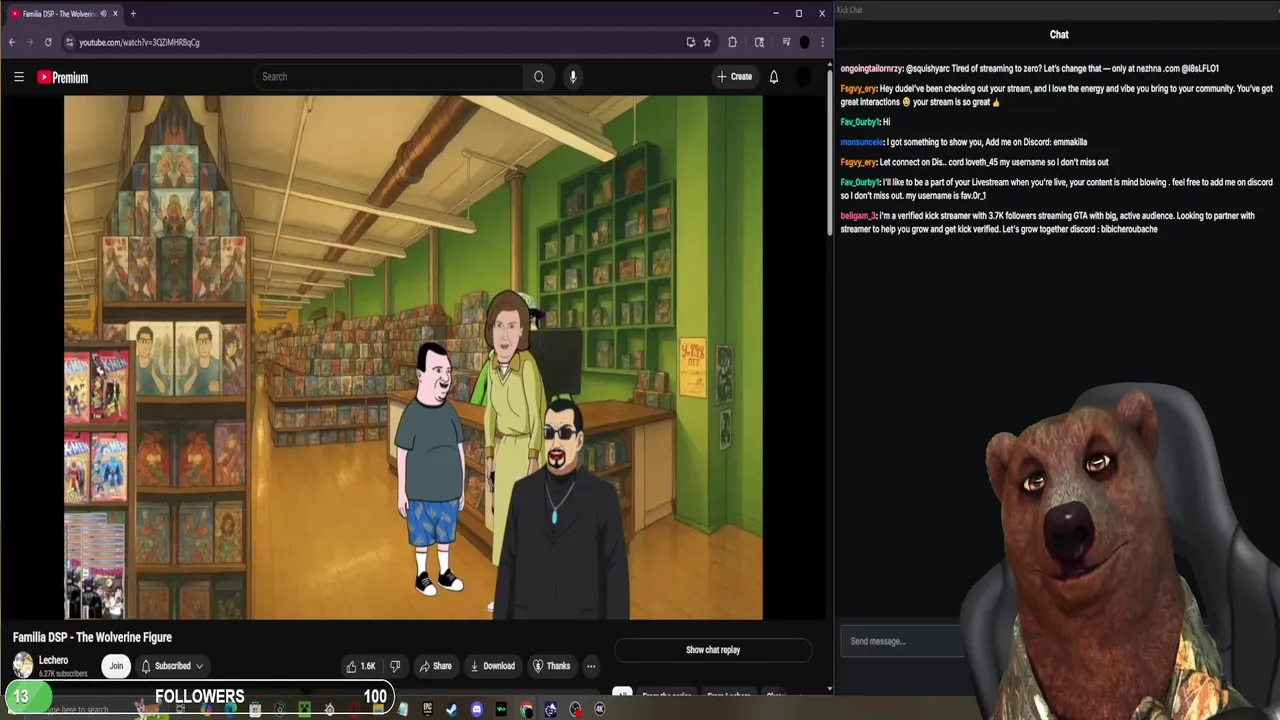Open Lechero channel avatar
The height and width of the screenshot is (720, 1280).
click(x=23, y=665)
